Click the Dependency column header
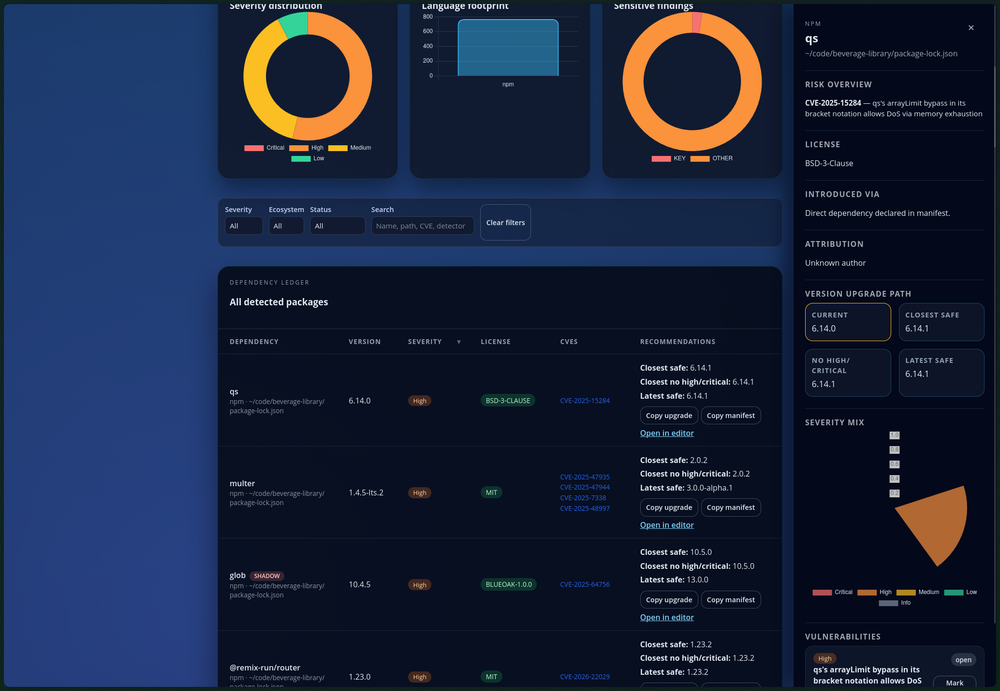Viewport: 1000px width, 691px height. click(x=254, y=342)
